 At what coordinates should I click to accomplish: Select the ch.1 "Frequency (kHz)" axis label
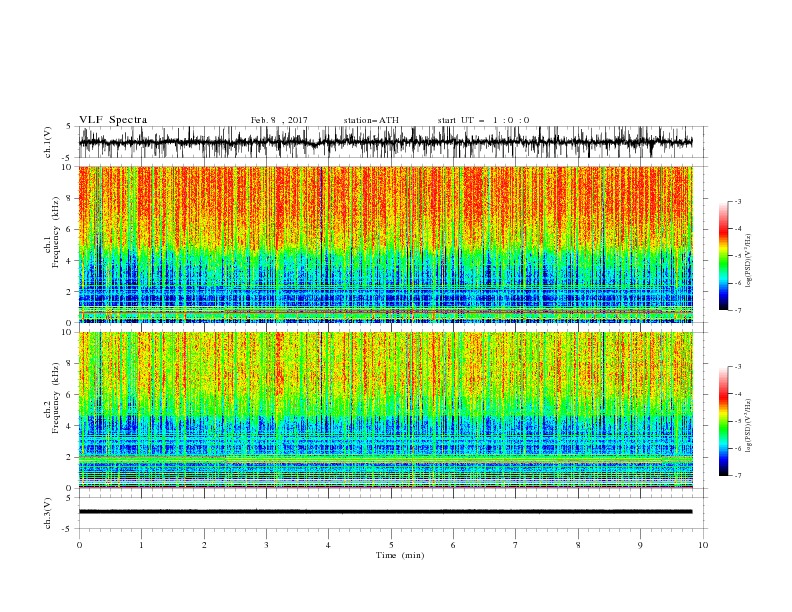point(55,233)
